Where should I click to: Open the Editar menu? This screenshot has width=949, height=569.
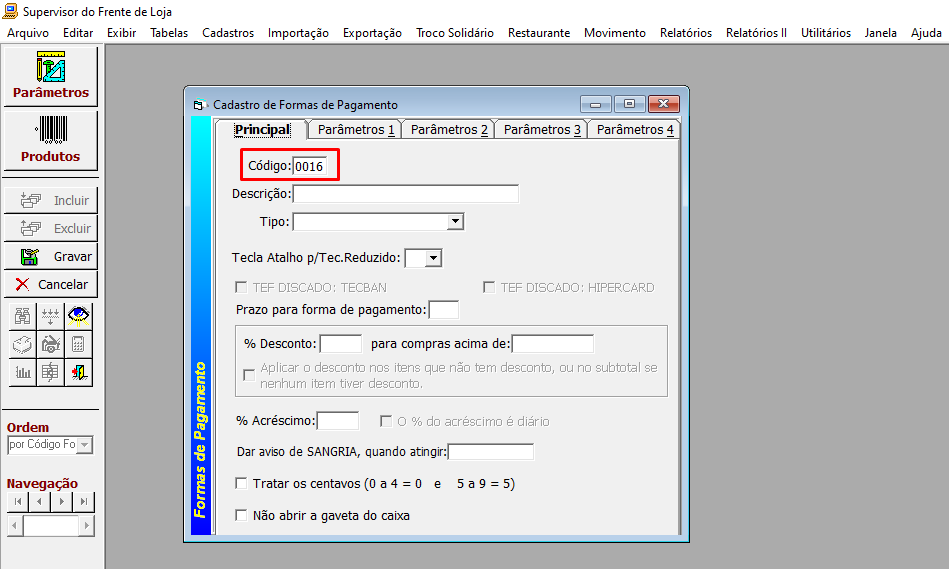[x=78, y=33]
